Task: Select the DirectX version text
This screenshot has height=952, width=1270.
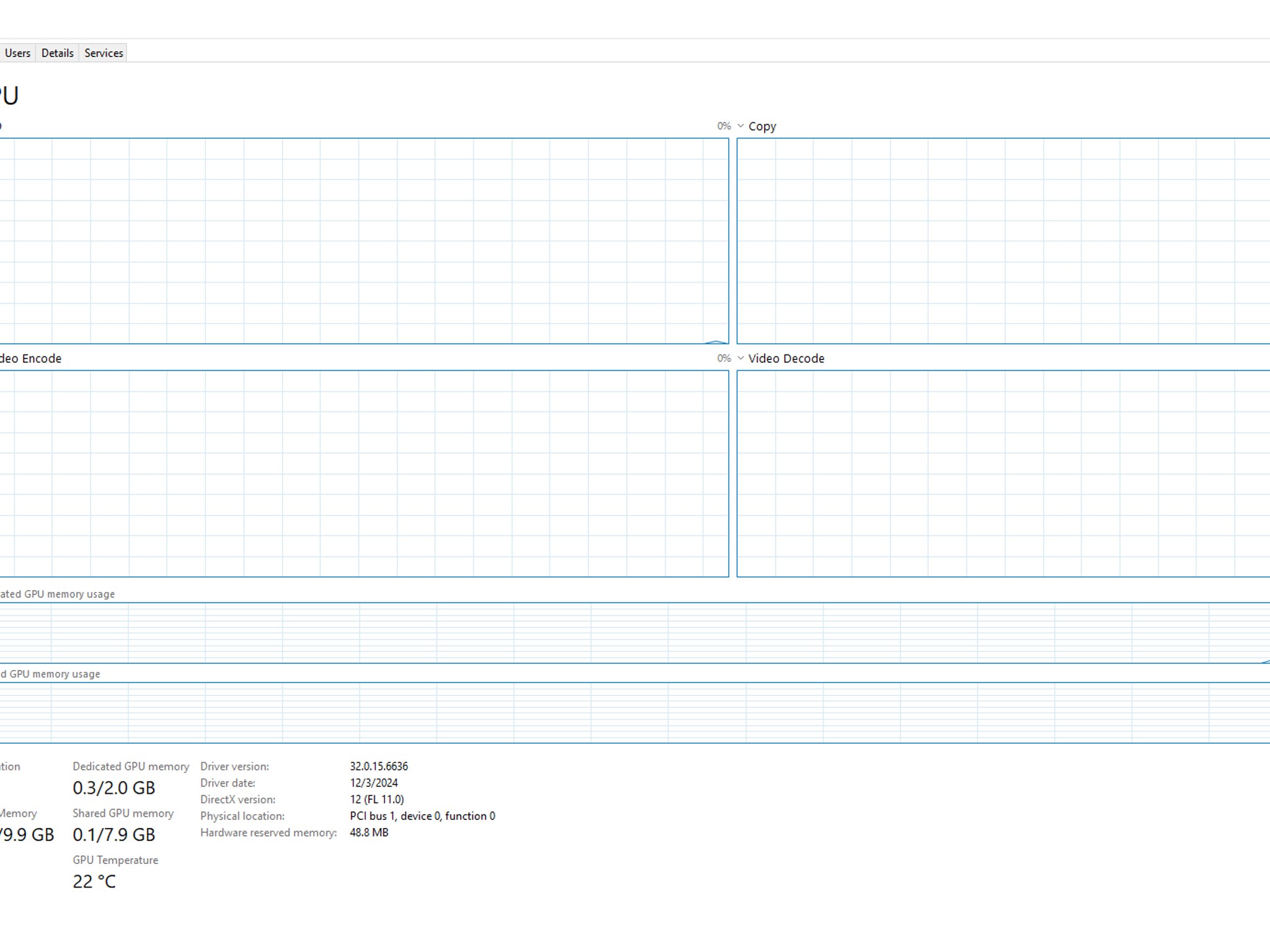Action: pyautogui.click(x=376, y=799)
